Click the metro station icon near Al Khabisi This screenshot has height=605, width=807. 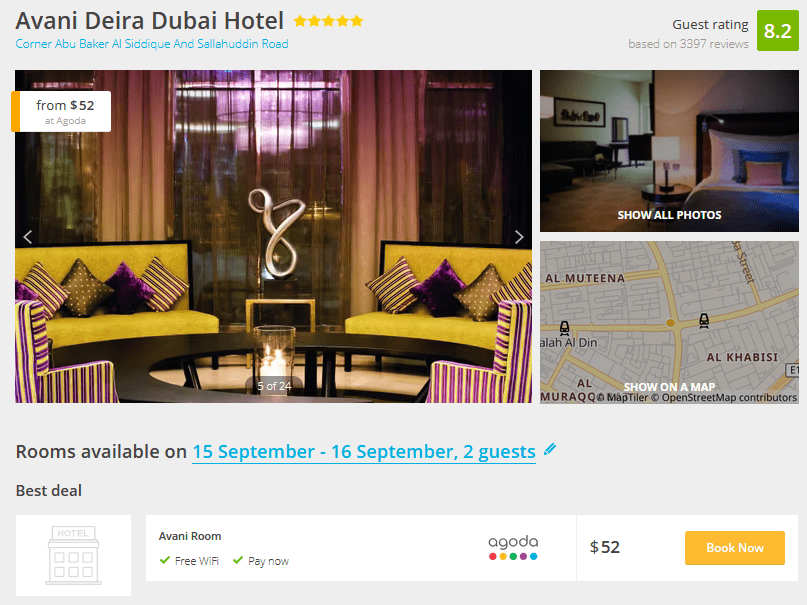point(704,321)
